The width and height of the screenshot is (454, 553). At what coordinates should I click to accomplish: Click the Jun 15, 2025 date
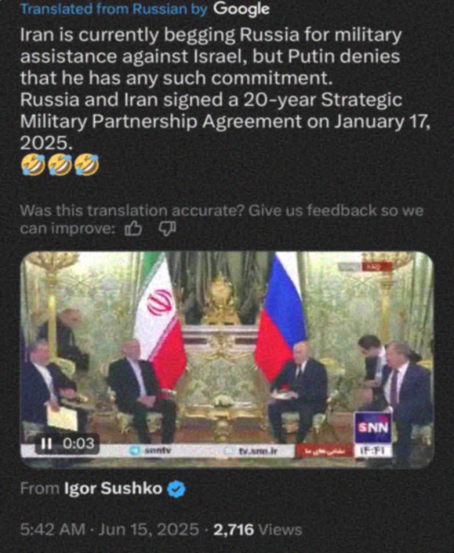(149, 530)
